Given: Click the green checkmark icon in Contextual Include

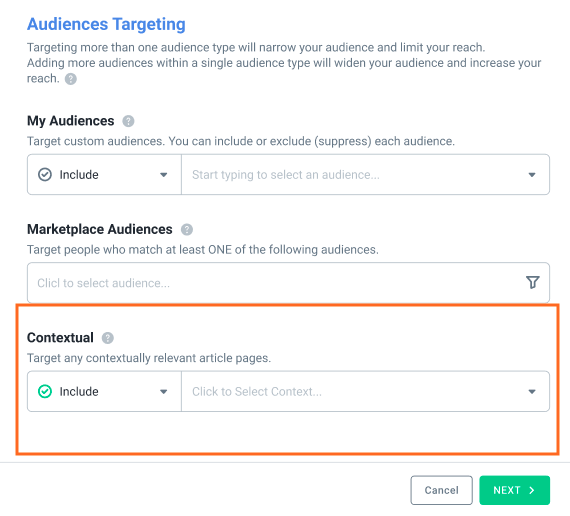Looking at the screenshot, I should click(x=45, y=392).
